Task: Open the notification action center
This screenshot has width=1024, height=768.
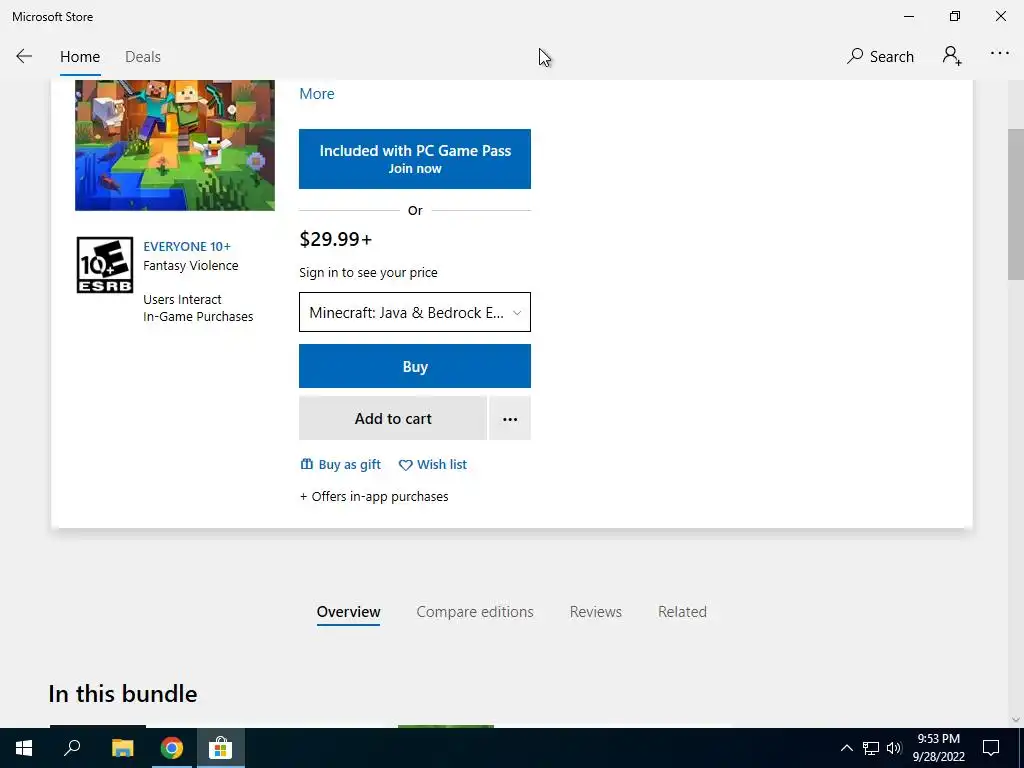Action: click(x=991, y=748)
